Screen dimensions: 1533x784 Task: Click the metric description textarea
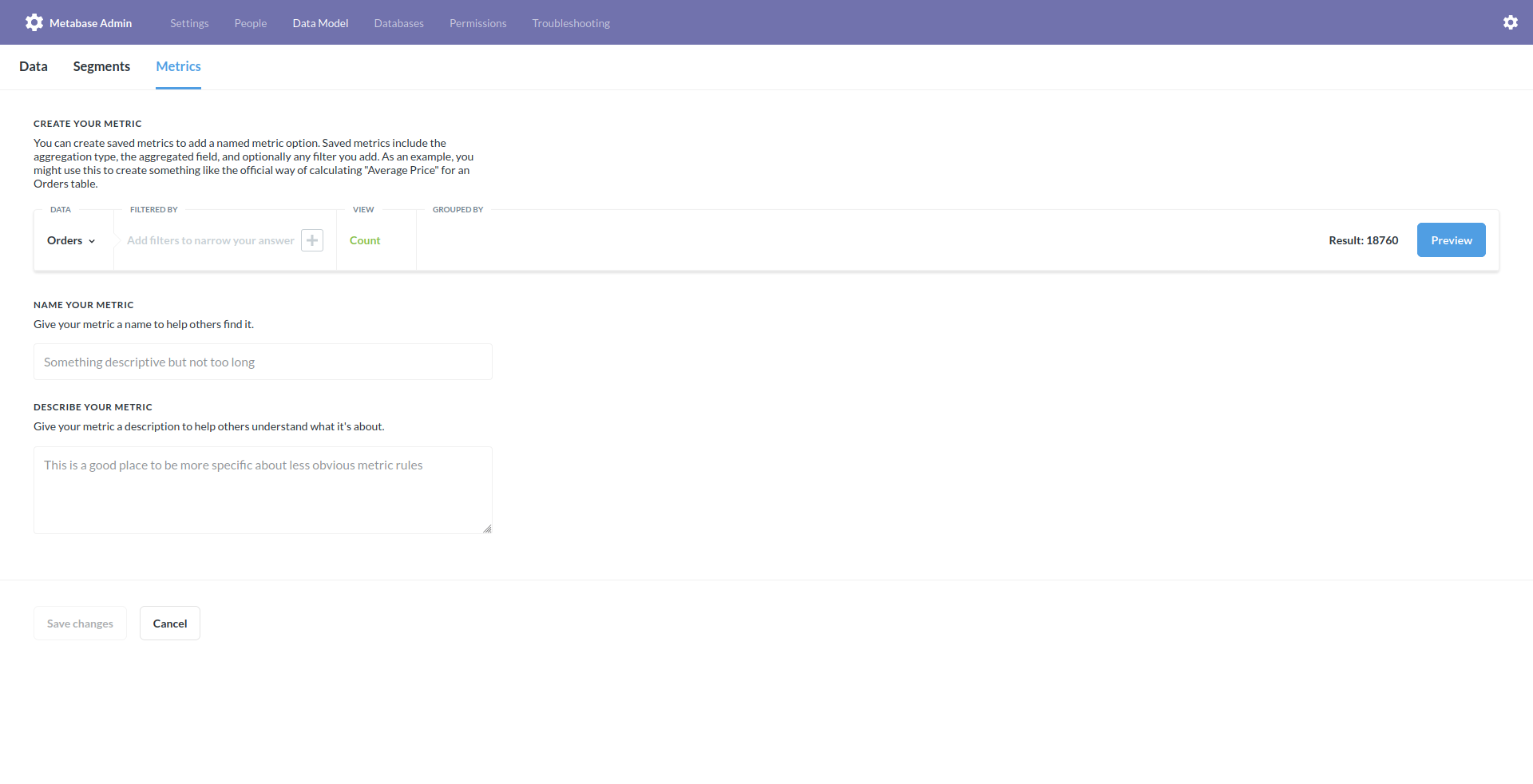point(263,489)
